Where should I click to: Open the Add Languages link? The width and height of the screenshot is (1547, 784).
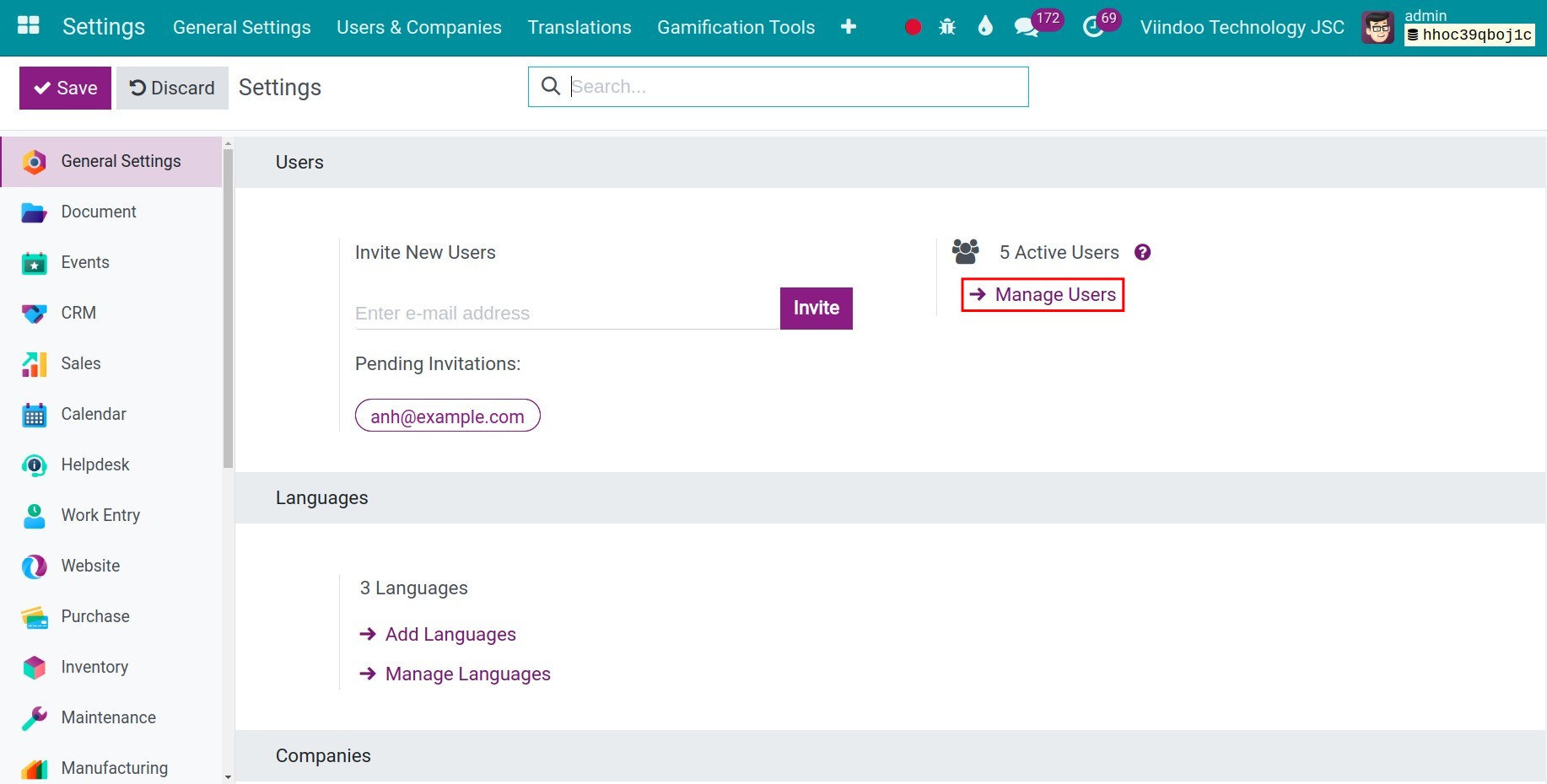[438, 634]
